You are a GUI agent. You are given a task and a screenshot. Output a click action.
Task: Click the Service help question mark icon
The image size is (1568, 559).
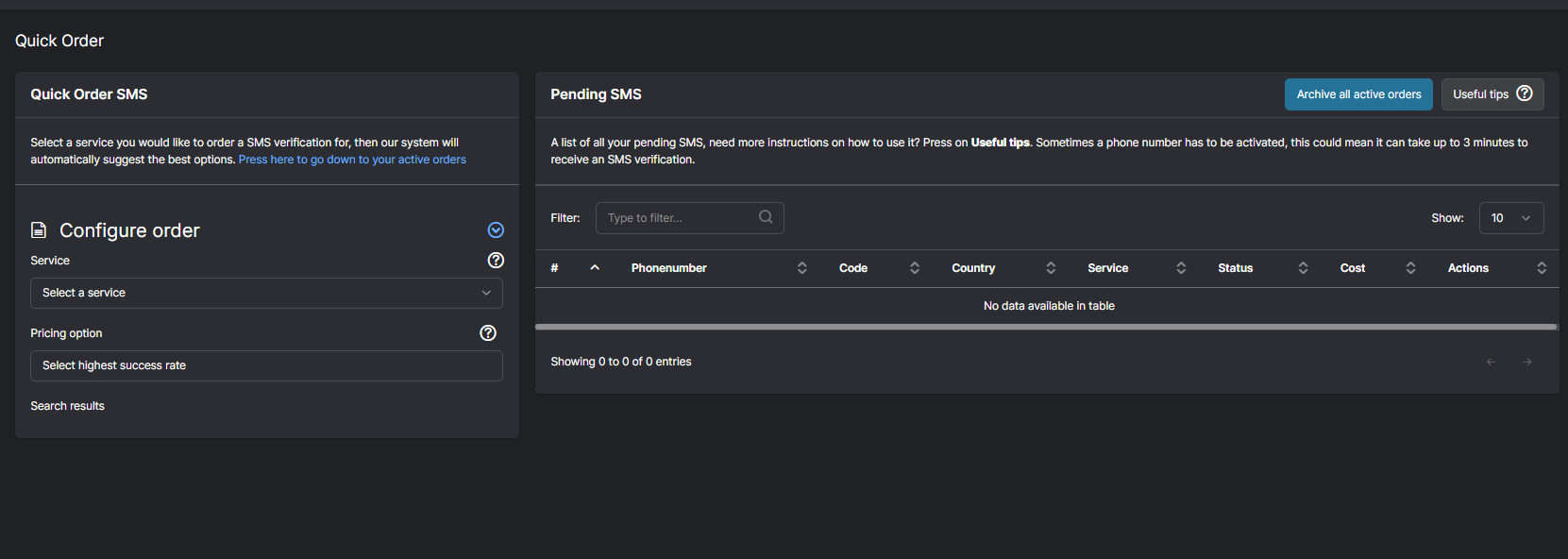(496, 261)
